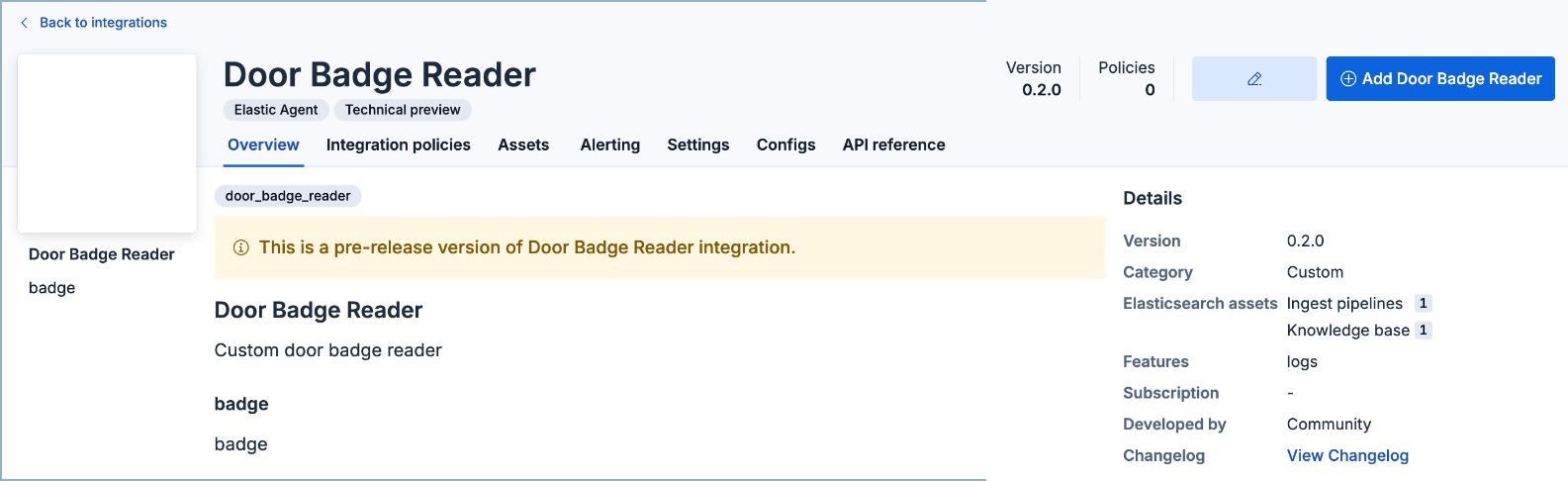Open the Settings tab

click(698, 145)
